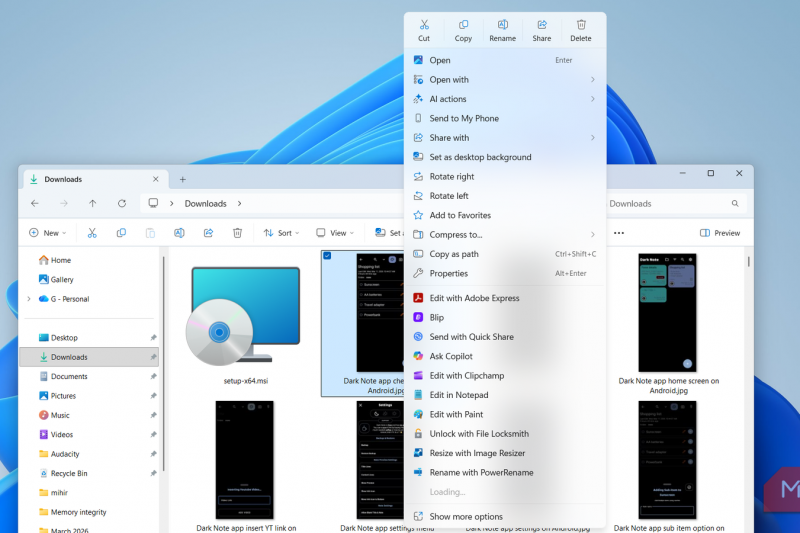The width and height of the screenshot is (800, 533).
Task: Click the toolbar Delete trash icon
Action: point(237,233)
